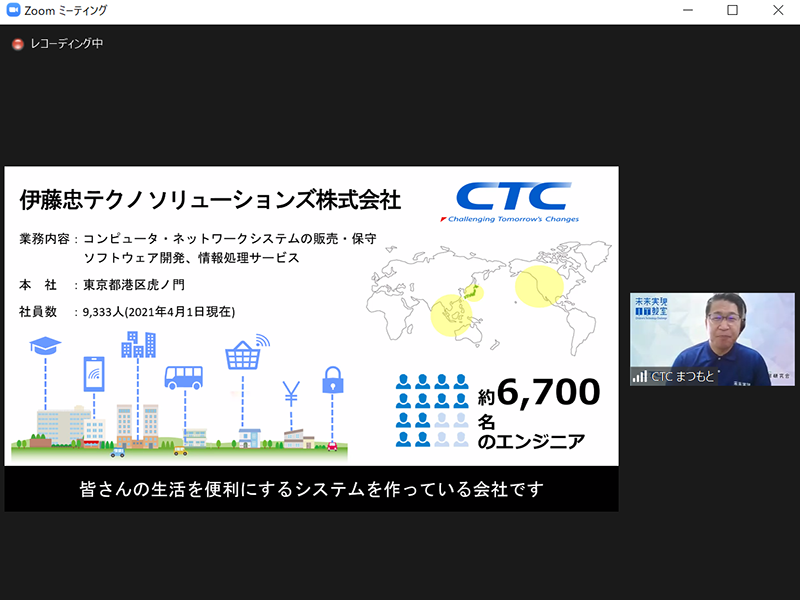This screenshot has height=600, width=800.
Task: Click the Zoom app icon in title bar
Action: (x=11, y=10)
